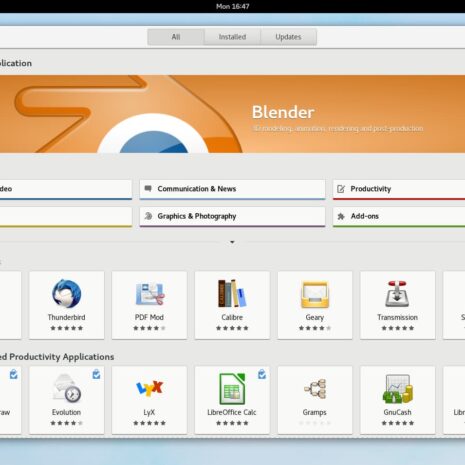Click the Calibre name label
The width and height of the screenshot is (465, 465).
(232, 317)
